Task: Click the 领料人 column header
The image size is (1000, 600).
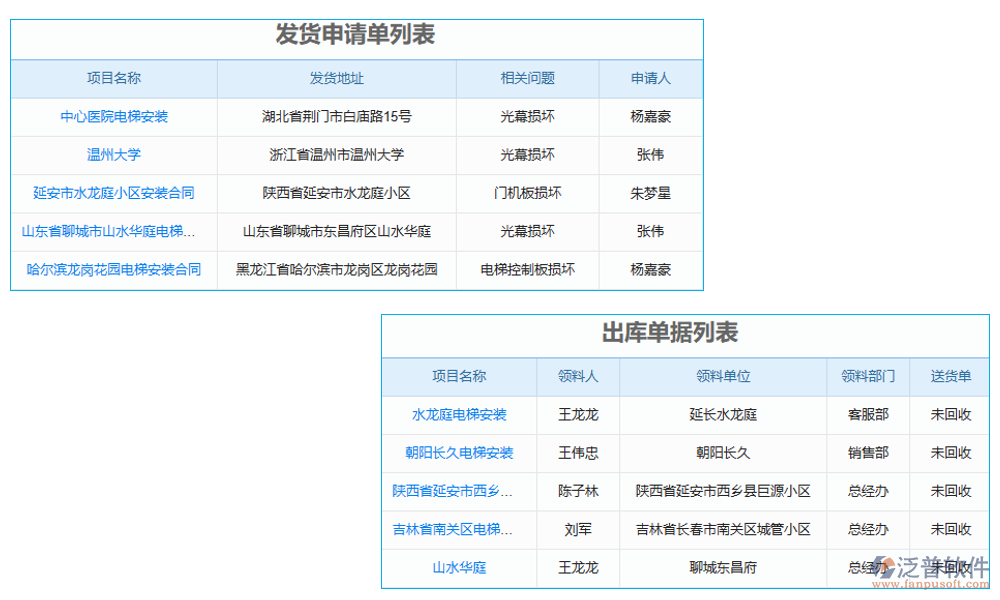Action: coord(579,377)
